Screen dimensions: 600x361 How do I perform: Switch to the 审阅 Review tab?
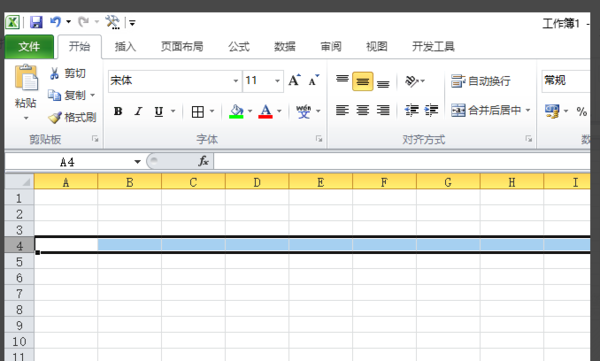331,47
